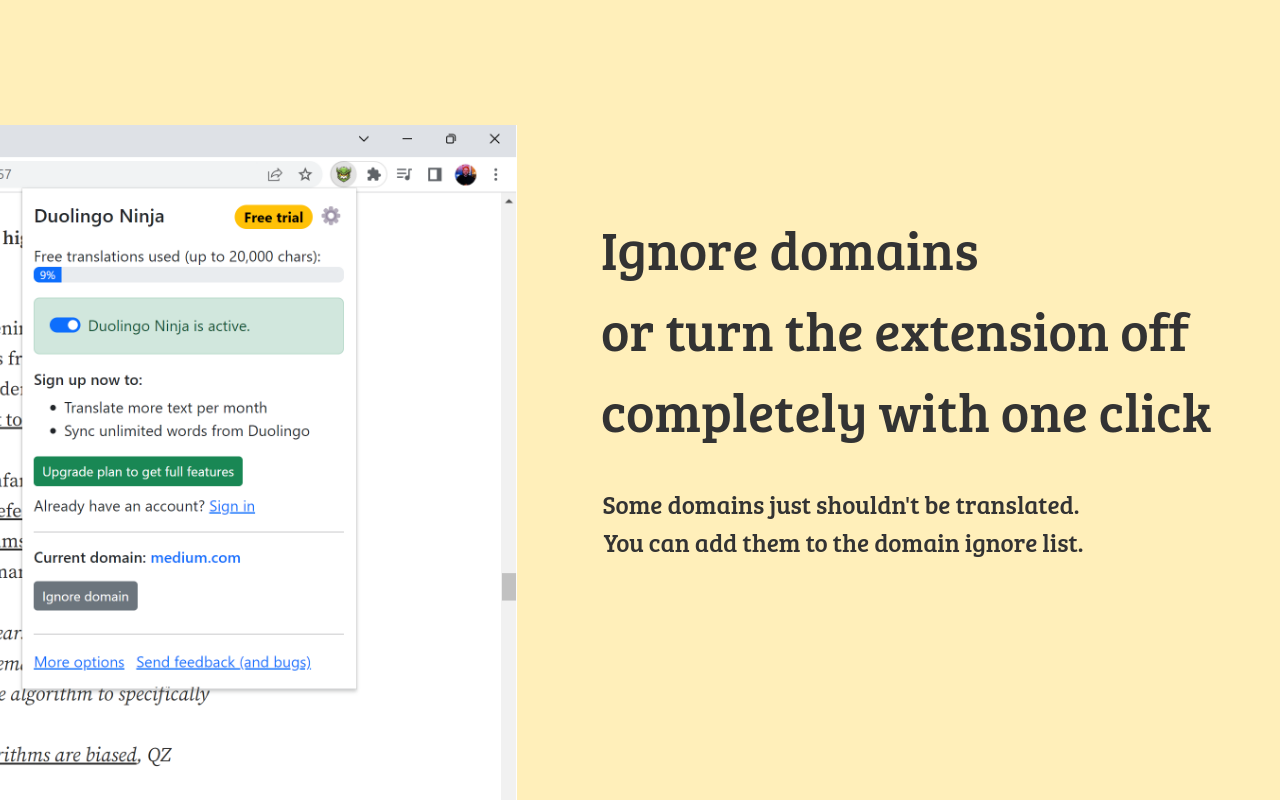Open the More options link

click(79, 662)
